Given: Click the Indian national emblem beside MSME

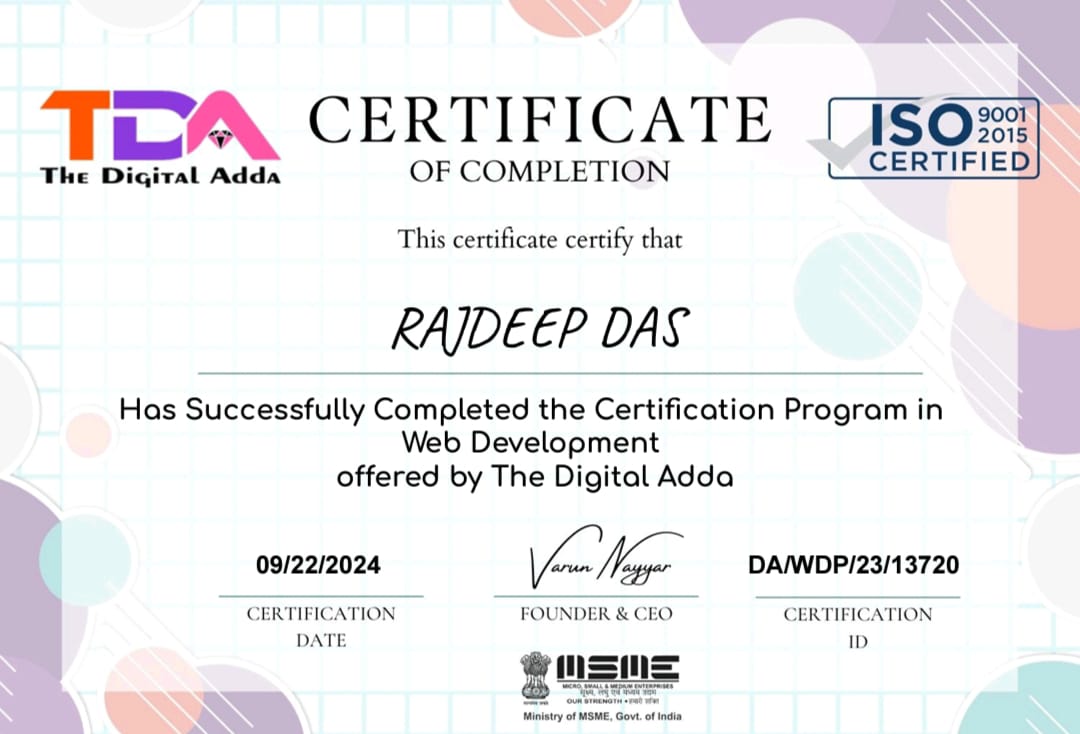Looking at the screenshot, I should click(536, 680).
